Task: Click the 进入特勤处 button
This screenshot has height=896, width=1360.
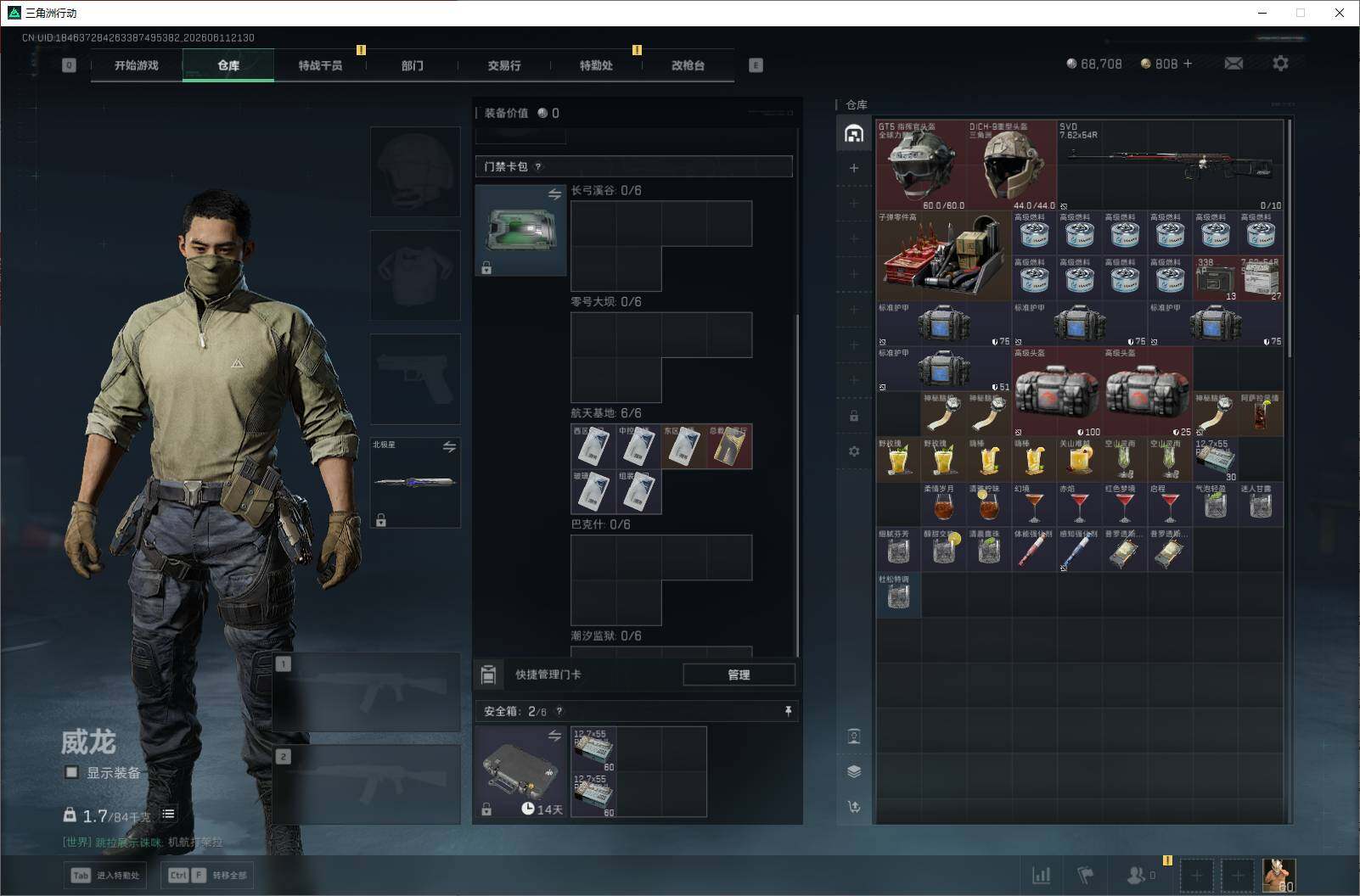Action: tap(104, 875)
